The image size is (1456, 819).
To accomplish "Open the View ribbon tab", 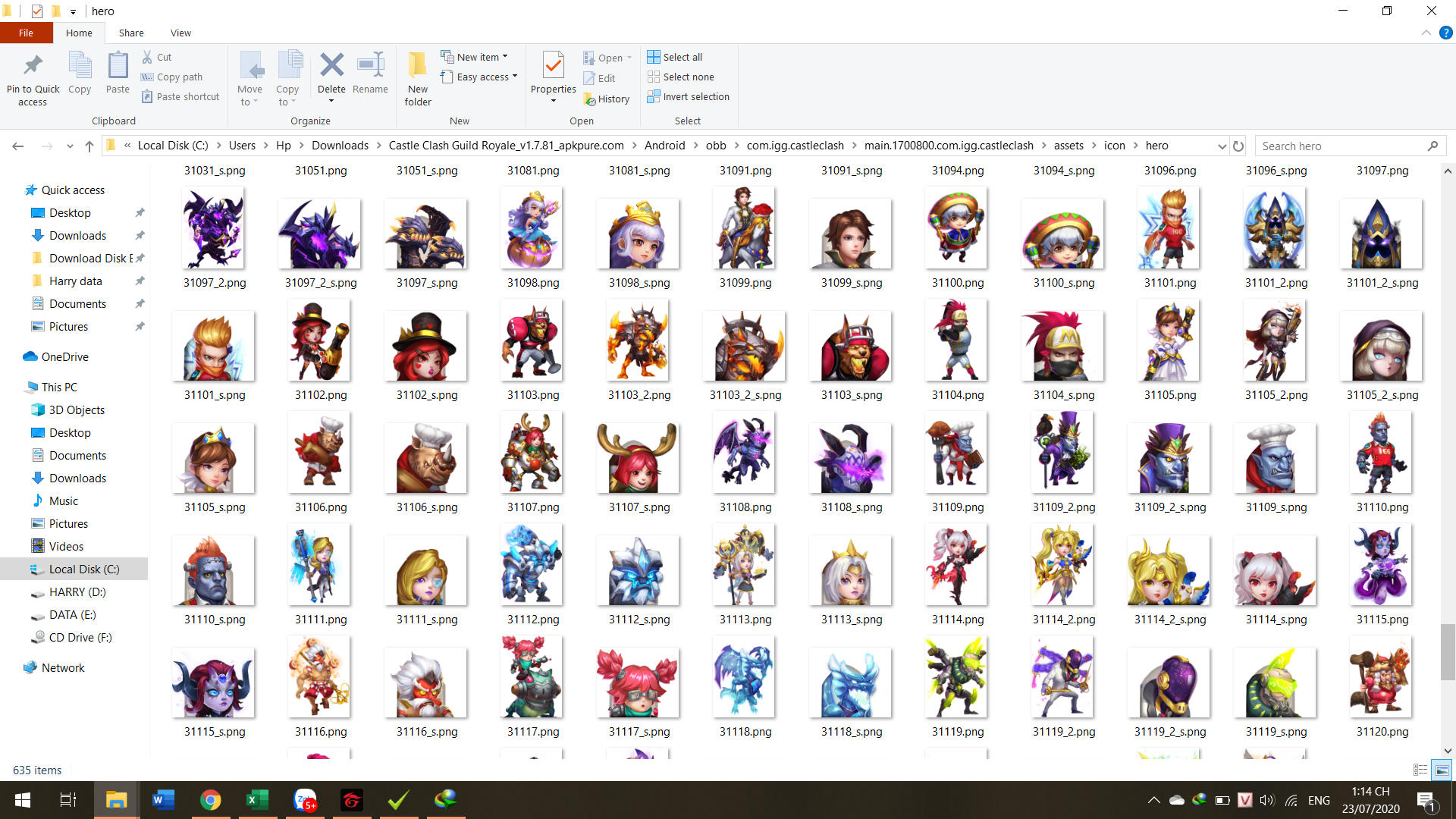I will click(180, 33).
